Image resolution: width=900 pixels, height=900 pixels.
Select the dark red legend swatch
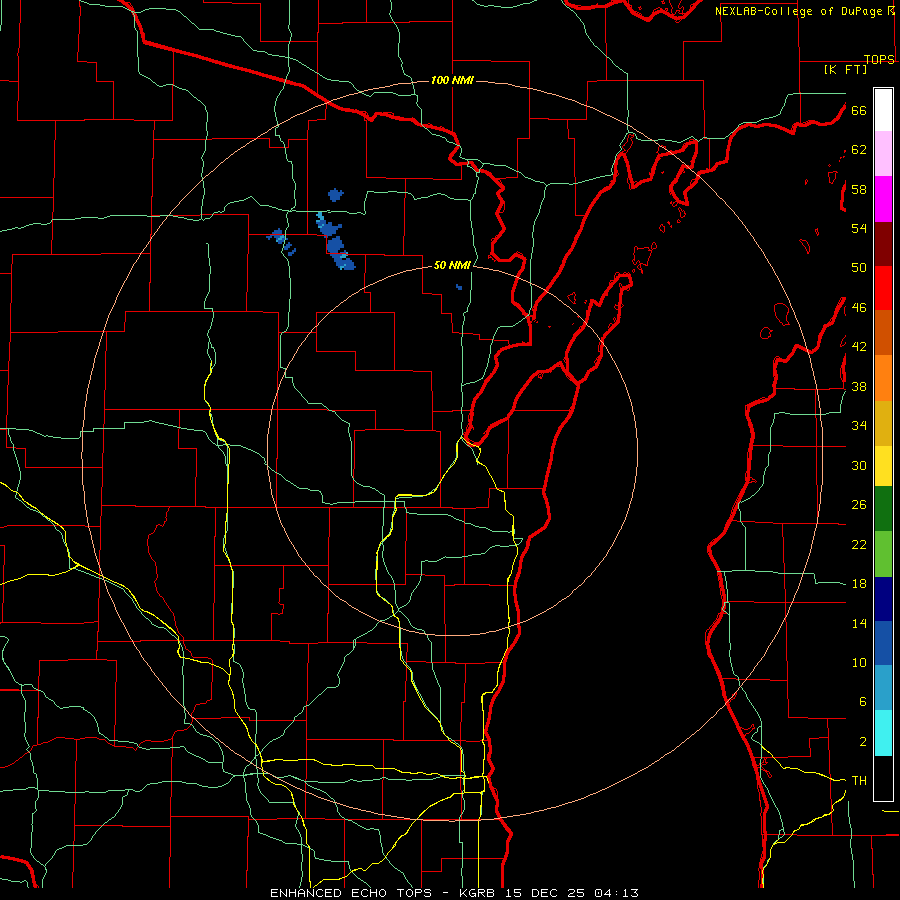pos(883,244)
